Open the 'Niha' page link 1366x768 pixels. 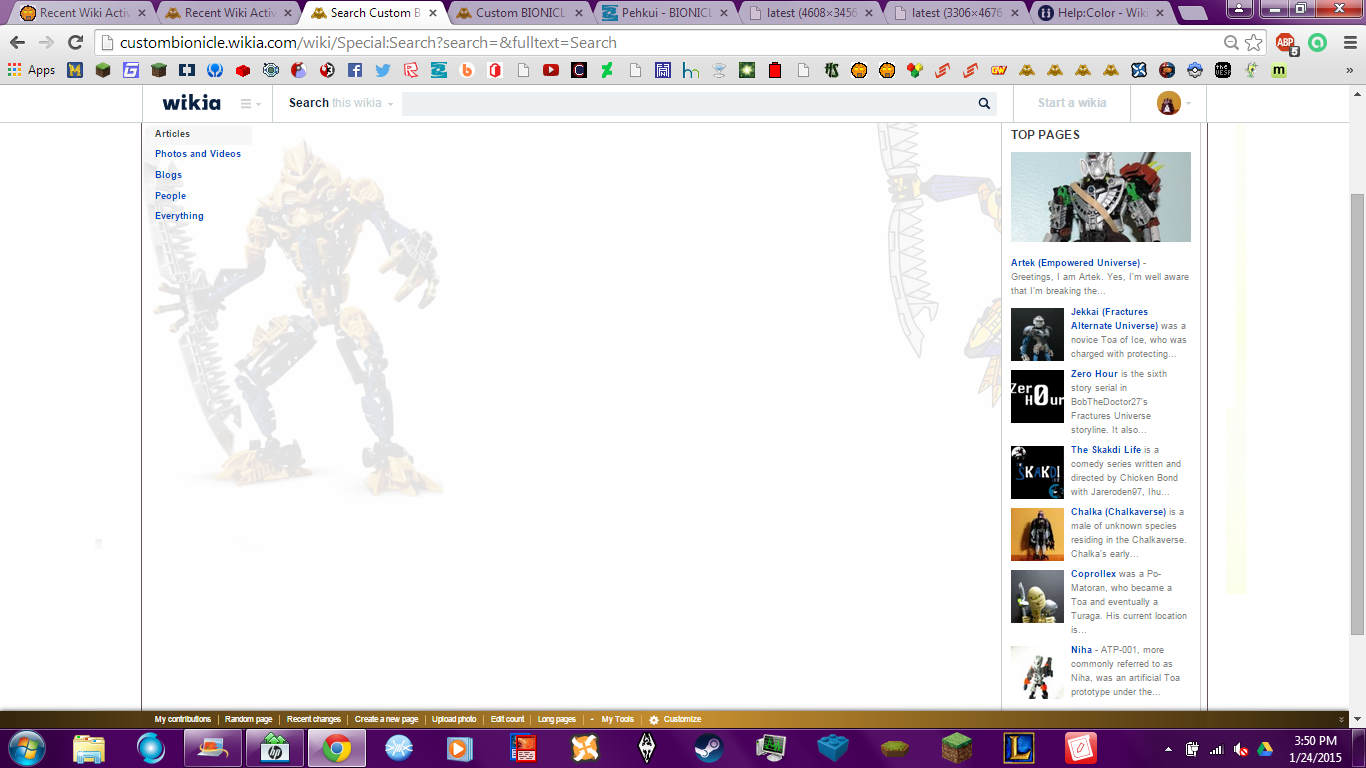point(1082,650)
